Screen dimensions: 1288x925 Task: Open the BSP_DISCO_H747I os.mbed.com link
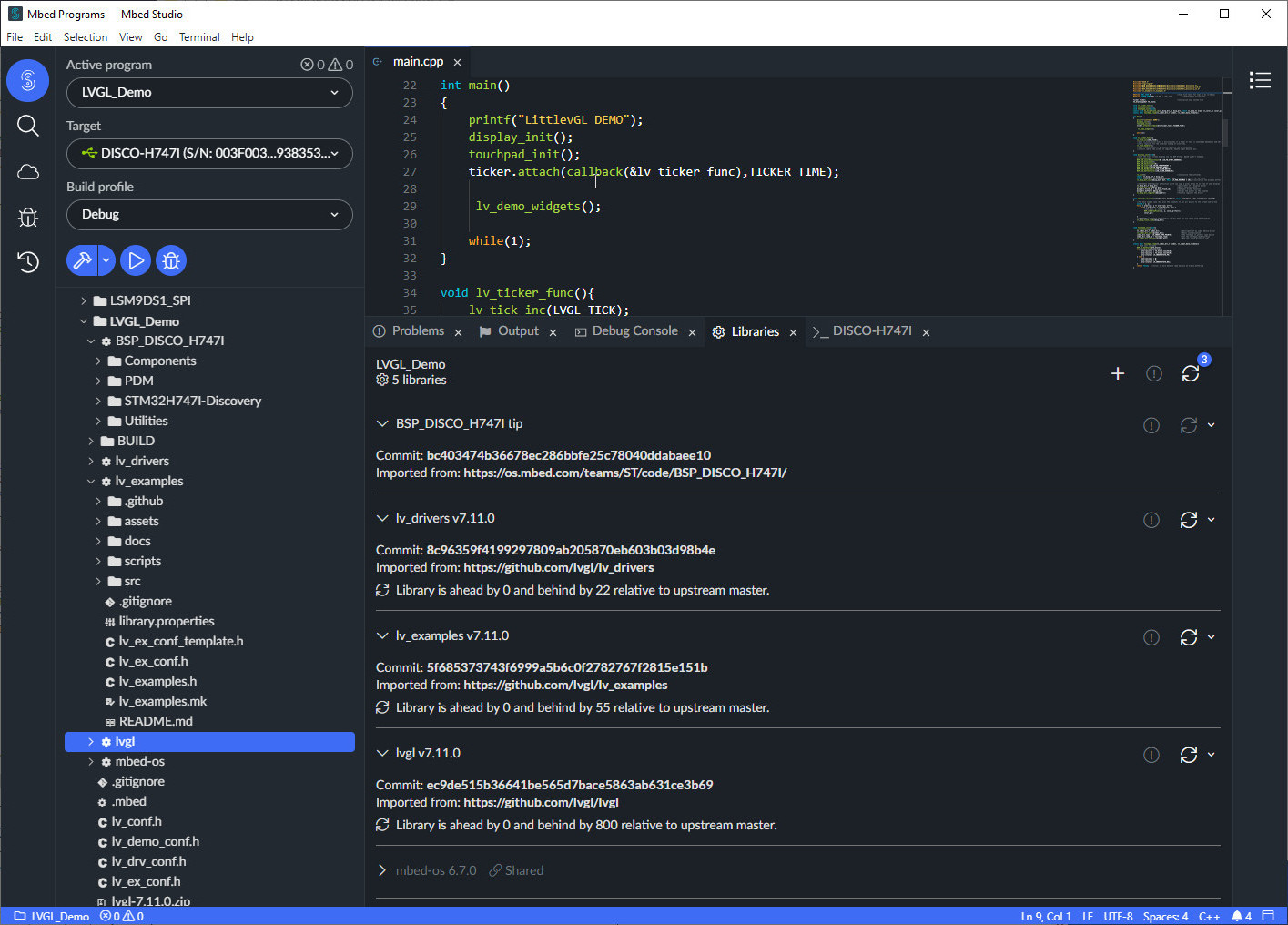pos(624,473)
